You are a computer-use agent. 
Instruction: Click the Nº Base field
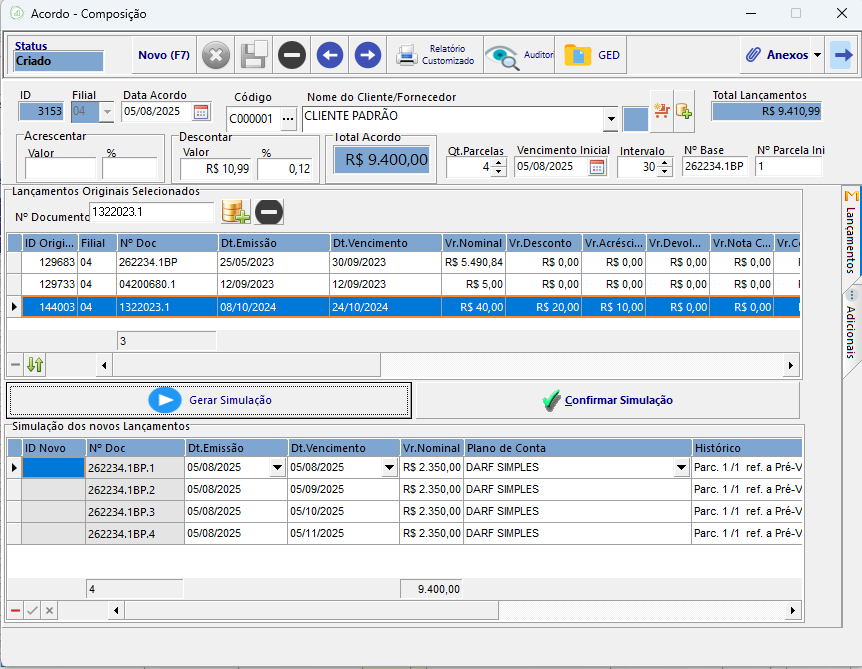[715, 166]
